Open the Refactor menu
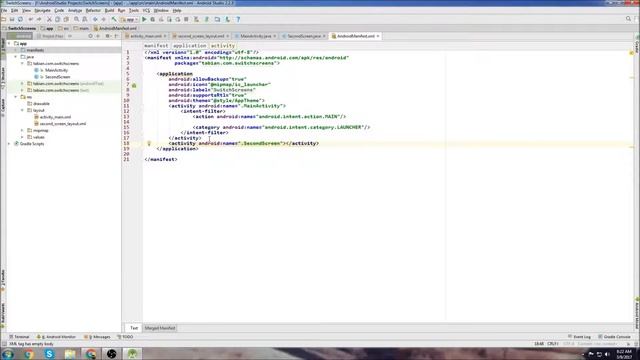The height and width of the screenshot is (360, 640). [x=93, y=10]
